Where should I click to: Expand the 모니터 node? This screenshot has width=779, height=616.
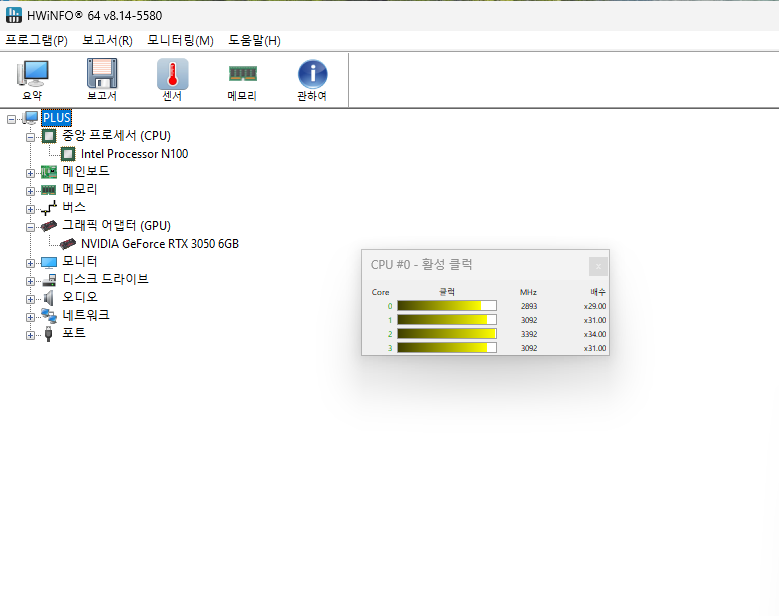30,263
